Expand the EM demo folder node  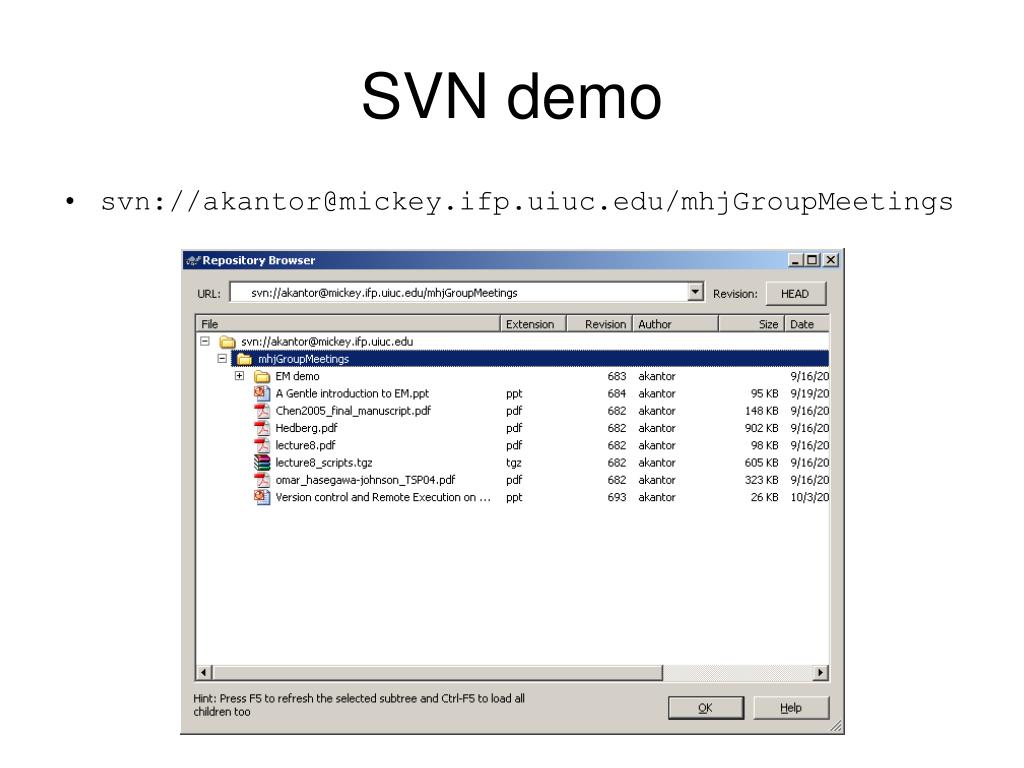240,376
